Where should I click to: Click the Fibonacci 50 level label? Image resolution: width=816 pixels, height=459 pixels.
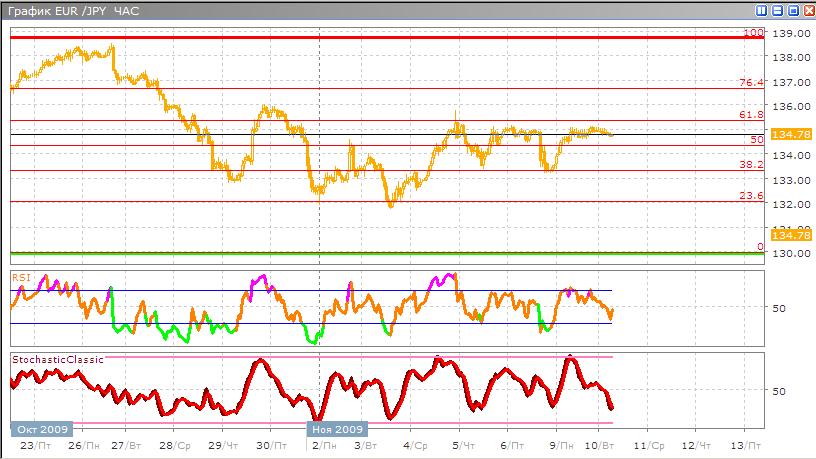coord(757,140)
